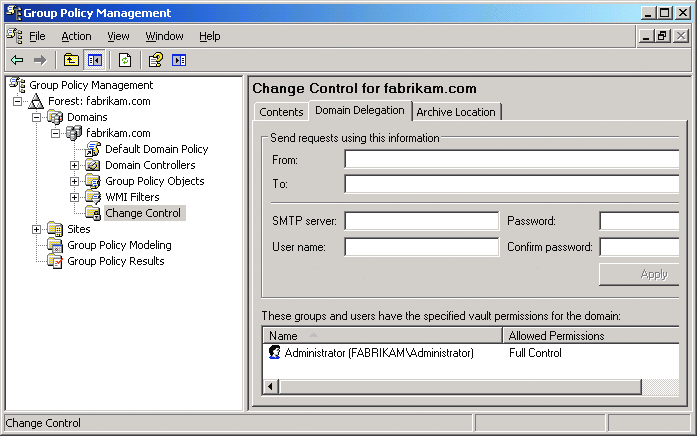
Task: Toggle the action pane toolbar icon
Action: pos(179,60)
